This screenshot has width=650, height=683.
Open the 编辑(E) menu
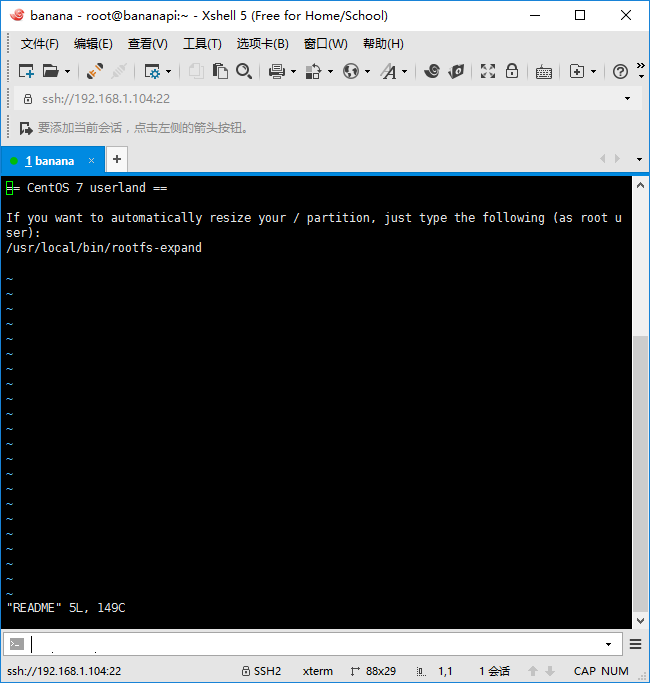pyautogui.click(x=93, y=44)
